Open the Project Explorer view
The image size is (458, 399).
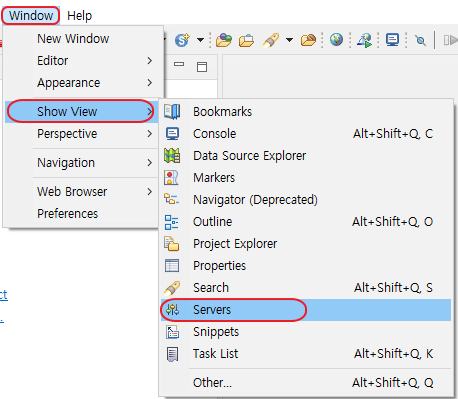coord(306,244)
